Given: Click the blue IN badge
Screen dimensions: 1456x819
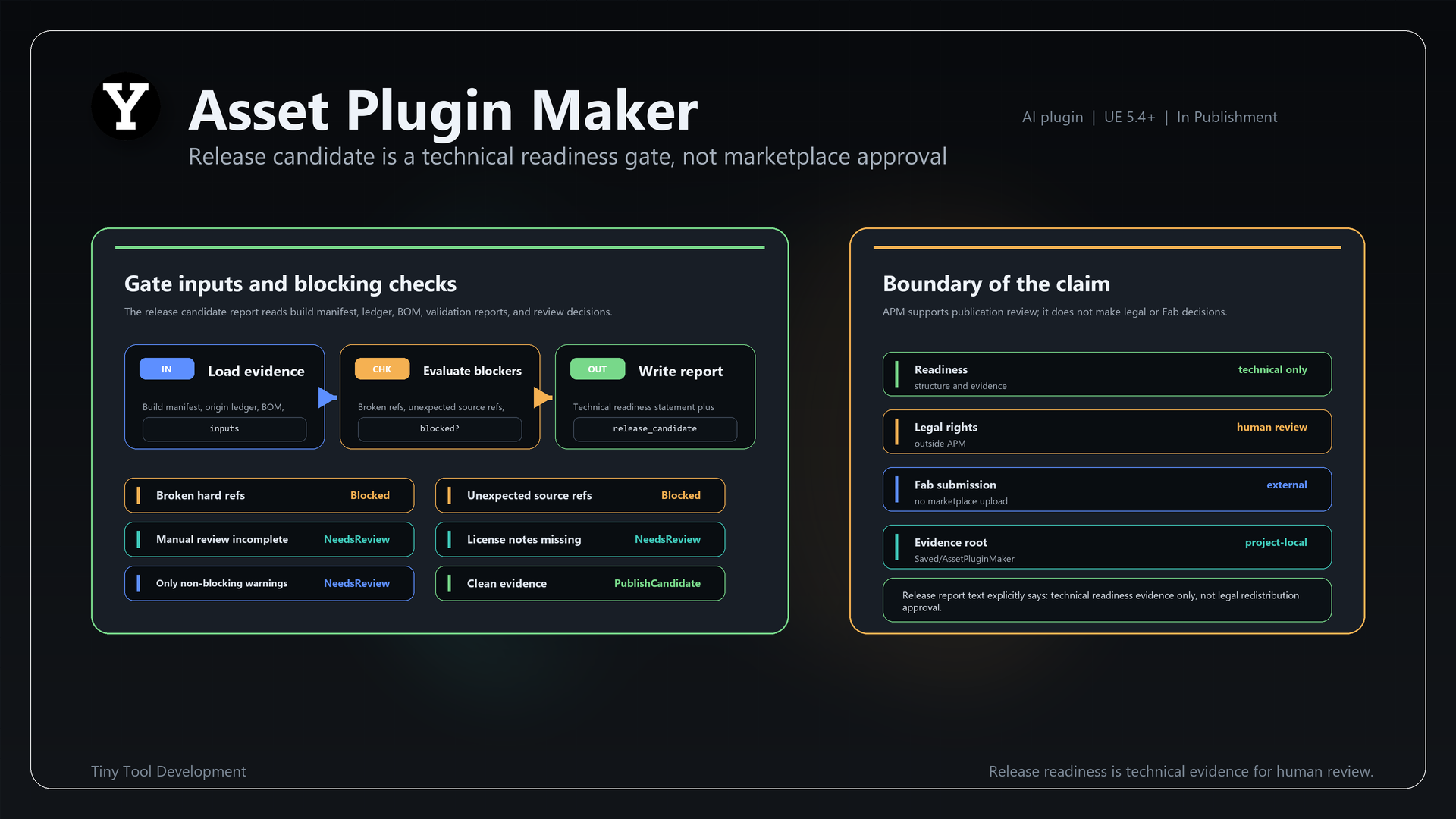Looking at the screenshot, I should tap(167, 369).
